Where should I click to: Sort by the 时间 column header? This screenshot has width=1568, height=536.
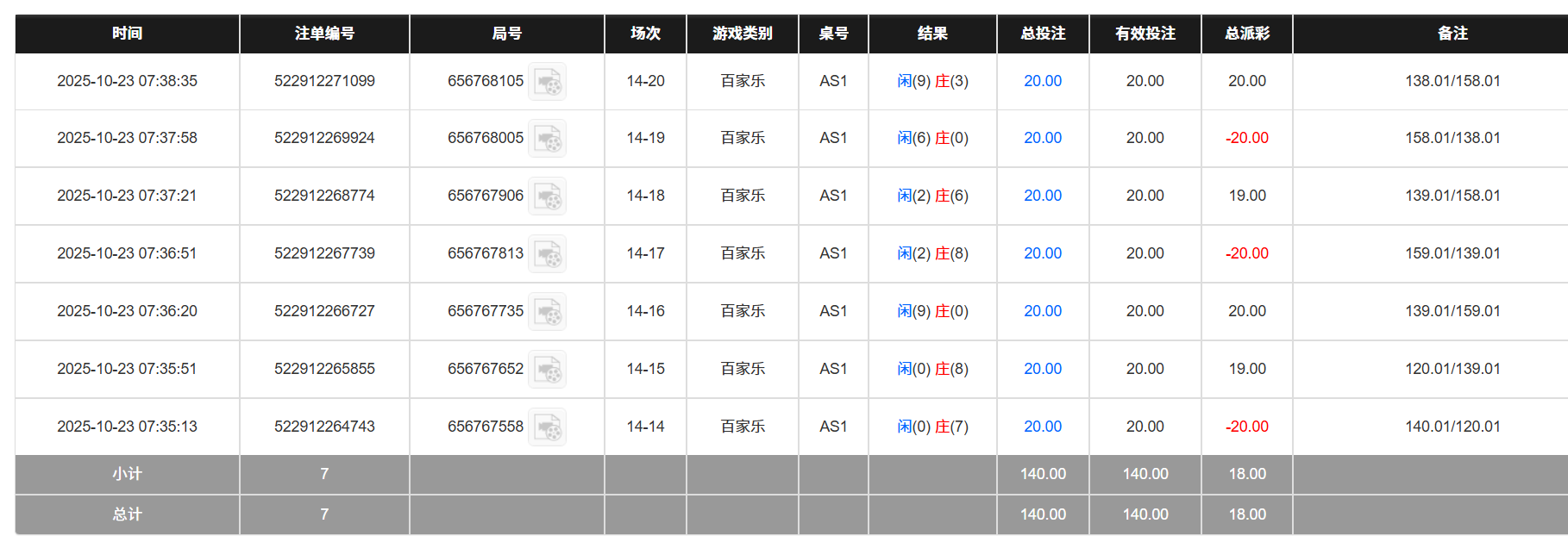coord(126,34)
